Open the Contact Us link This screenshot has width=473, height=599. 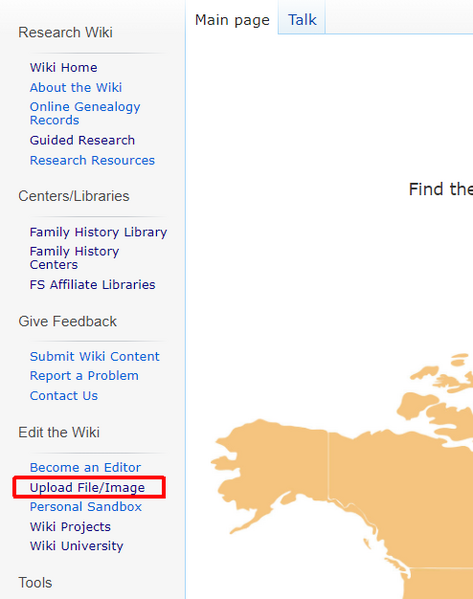coord(64,396)
